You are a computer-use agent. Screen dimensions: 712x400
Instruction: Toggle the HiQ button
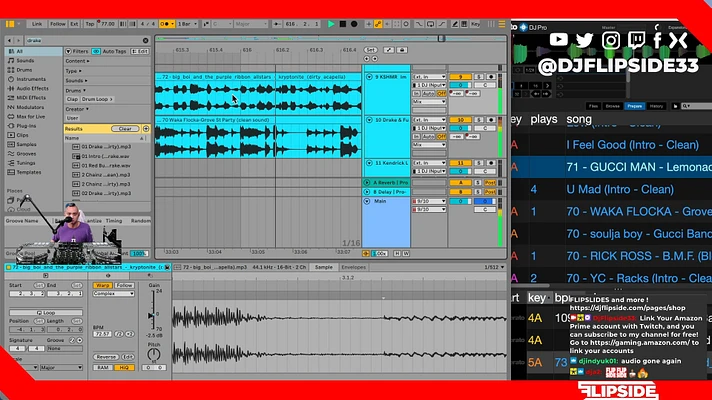click(x=124, y=367)
